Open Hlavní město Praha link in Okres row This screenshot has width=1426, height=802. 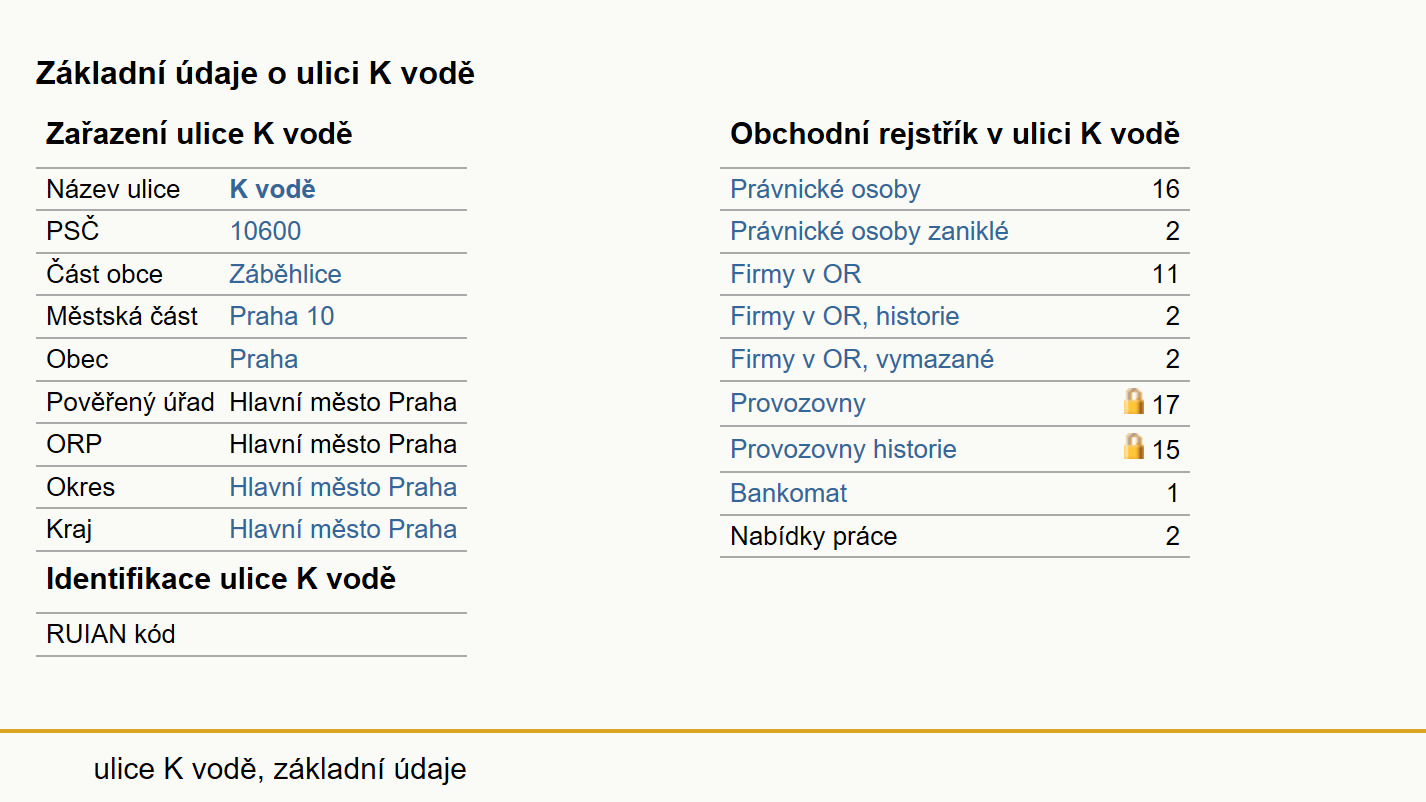pos(343,487)
